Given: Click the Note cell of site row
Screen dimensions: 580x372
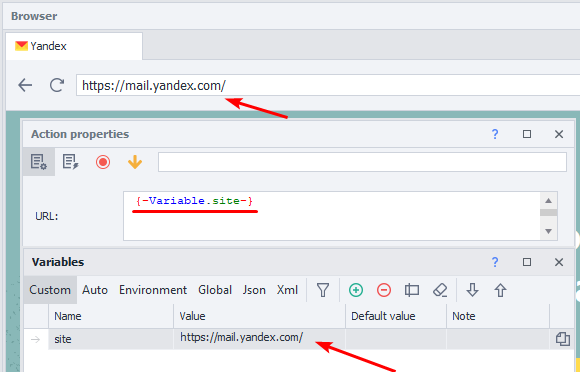Looking at the screenshot, I should click(x=498, y=339).
